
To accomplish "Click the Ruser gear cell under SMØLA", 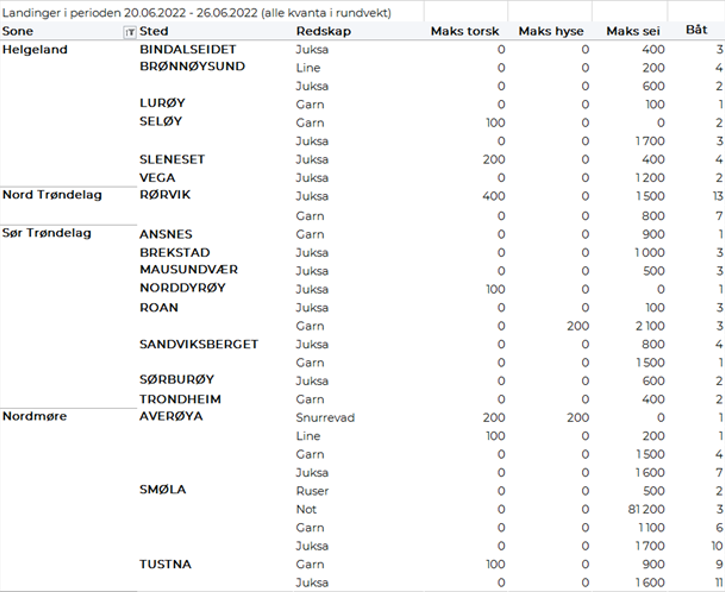I will point(312,491).
